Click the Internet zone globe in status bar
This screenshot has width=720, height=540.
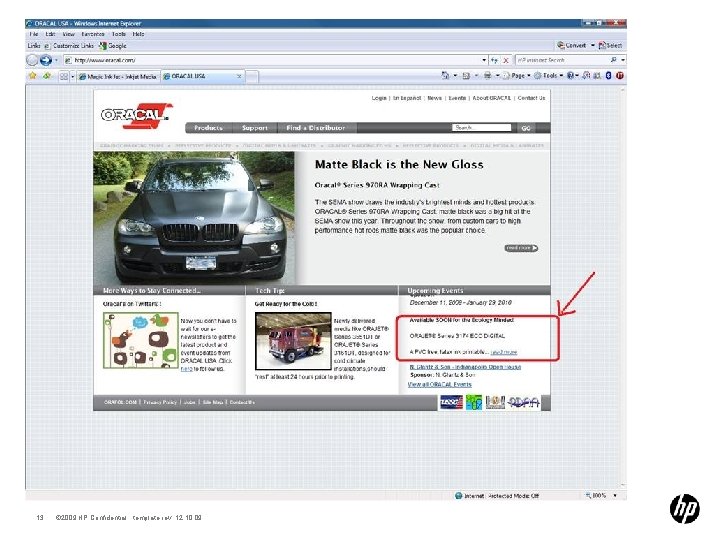pos(458,496)
